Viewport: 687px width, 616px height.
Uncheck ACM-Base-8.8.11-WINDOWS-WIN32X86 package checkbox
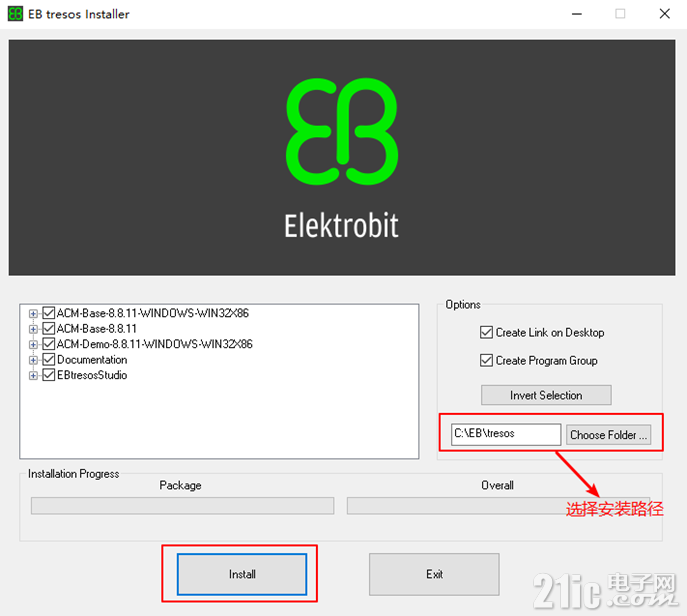point(49,313)
